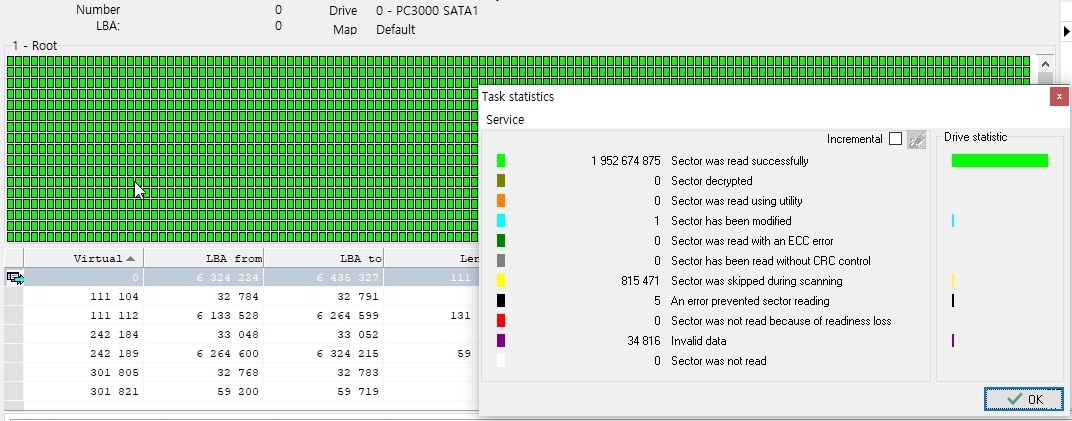Click the '1 - Root' group label
Viewport: 1072px width, 421px height.
[34, 46]
